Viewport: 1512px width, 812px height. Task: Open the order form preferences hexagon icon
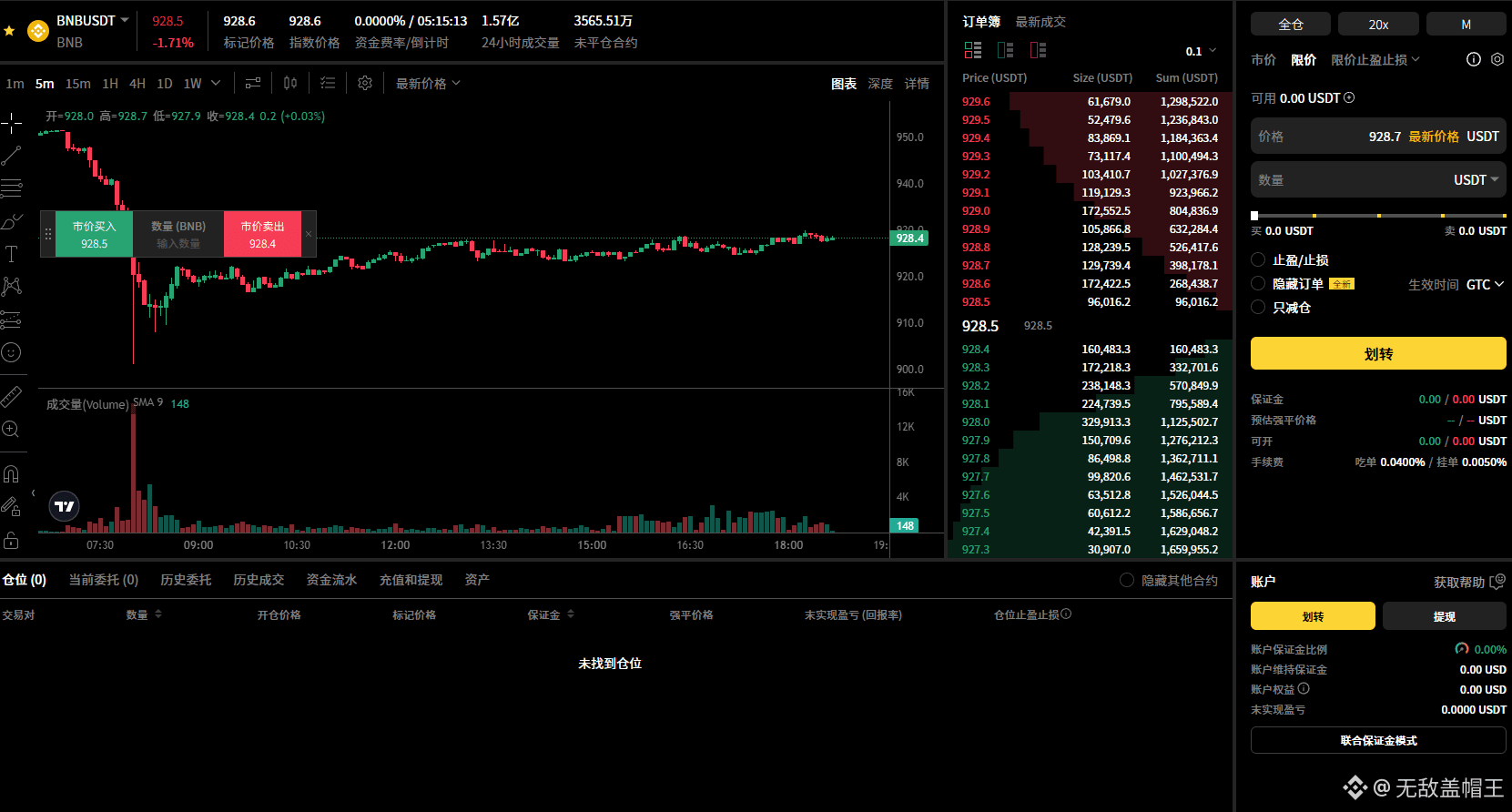[x=1497, y=59]
